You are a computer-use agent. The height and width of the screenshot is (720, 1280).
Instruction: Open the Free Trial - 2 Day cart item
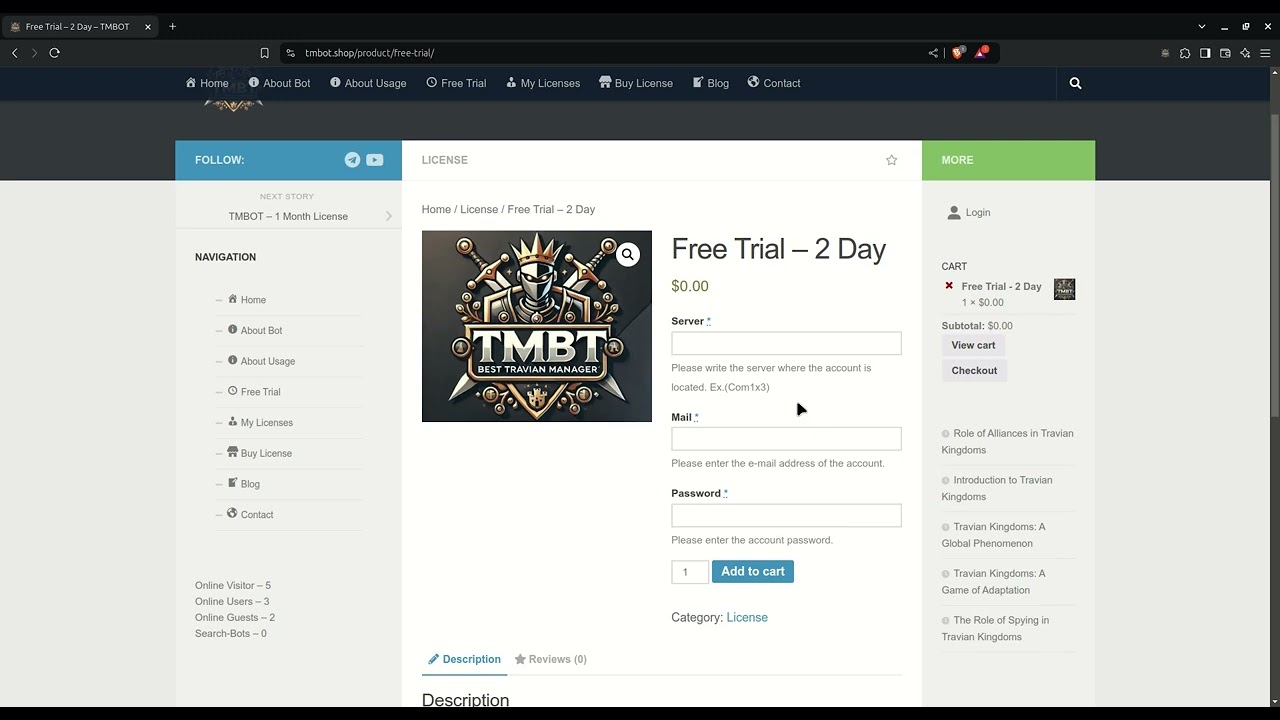click(1001, 286)
